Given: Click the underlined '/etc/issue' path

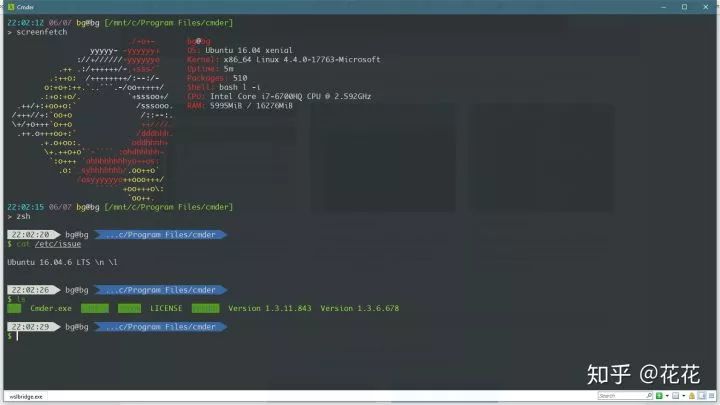Looking at the screenshot, I should 58,244.
